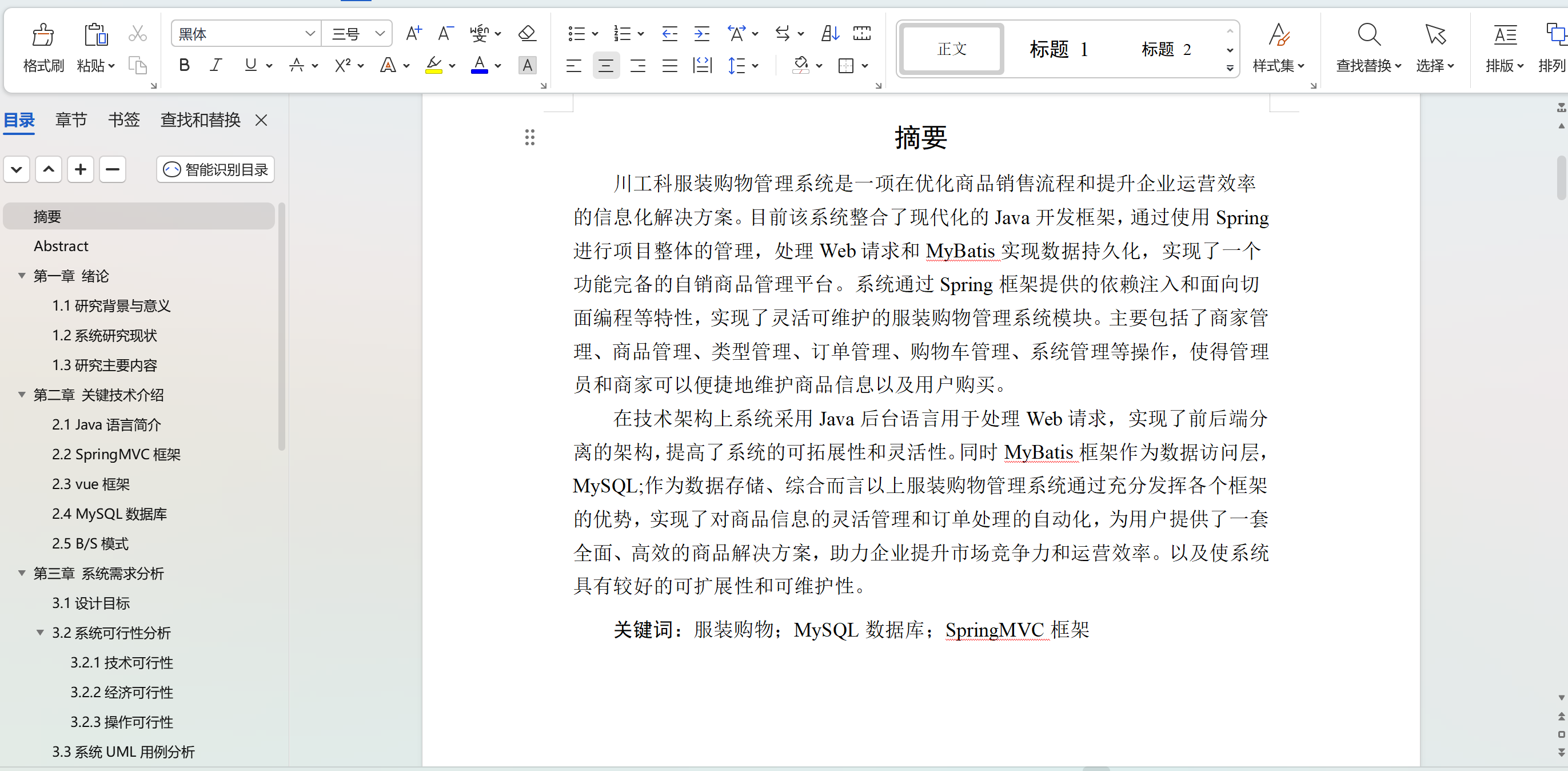Click the increase indent icon
The image size is (1568, 771).
click(702, 34)
